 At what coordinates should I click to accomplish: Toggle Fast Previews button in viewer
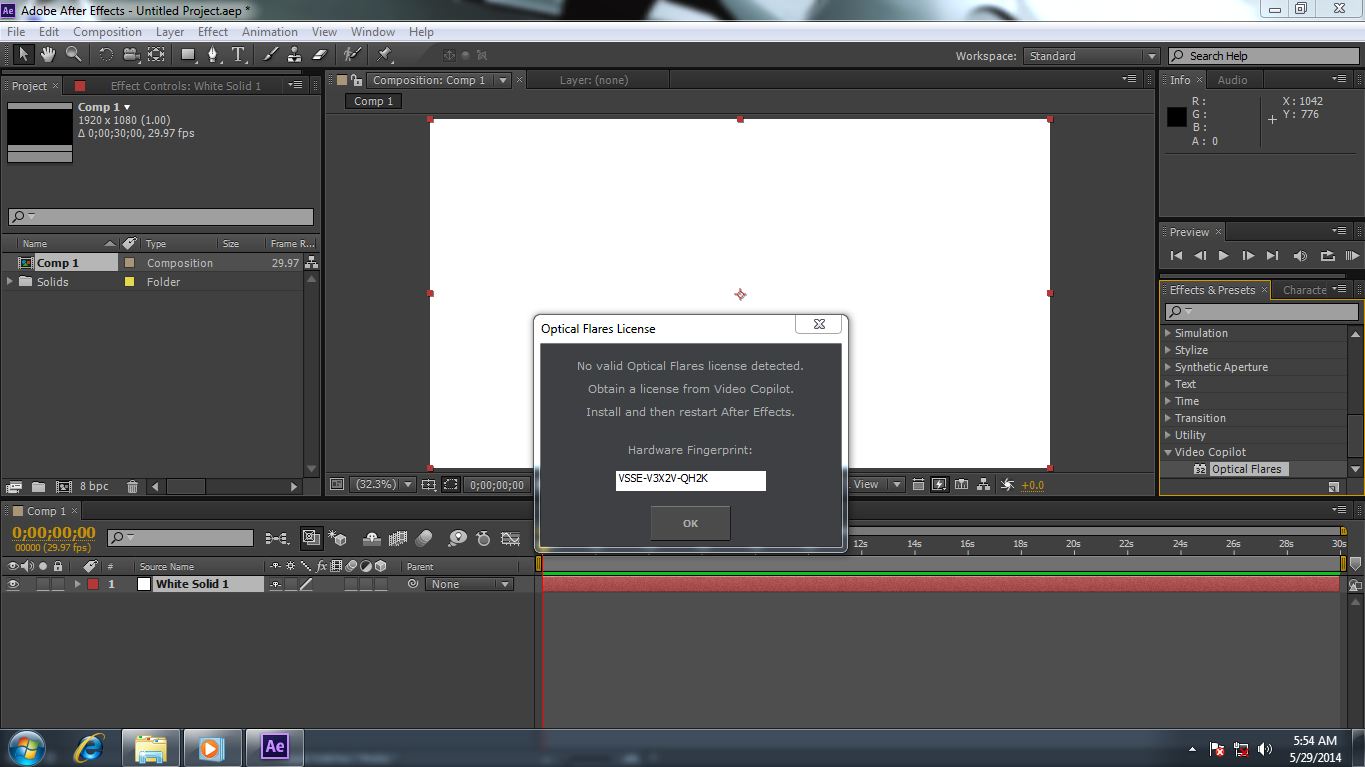[939, 485]
